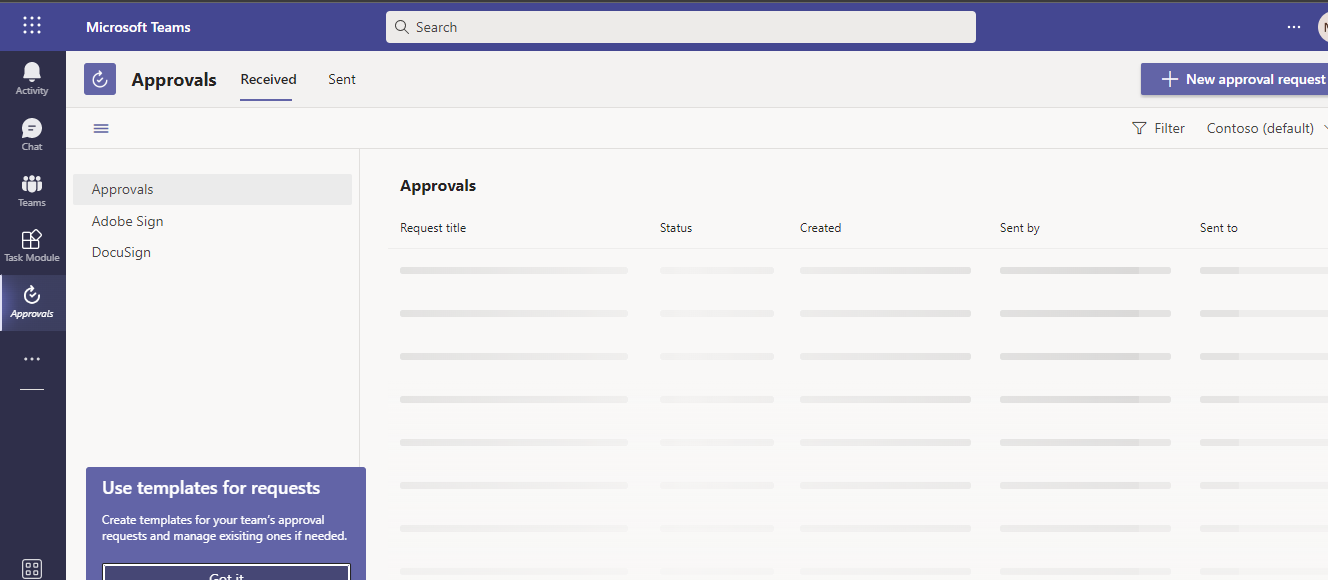
Task: Open the top bar ellipsis settings menu
Action: click(1294, 27)
